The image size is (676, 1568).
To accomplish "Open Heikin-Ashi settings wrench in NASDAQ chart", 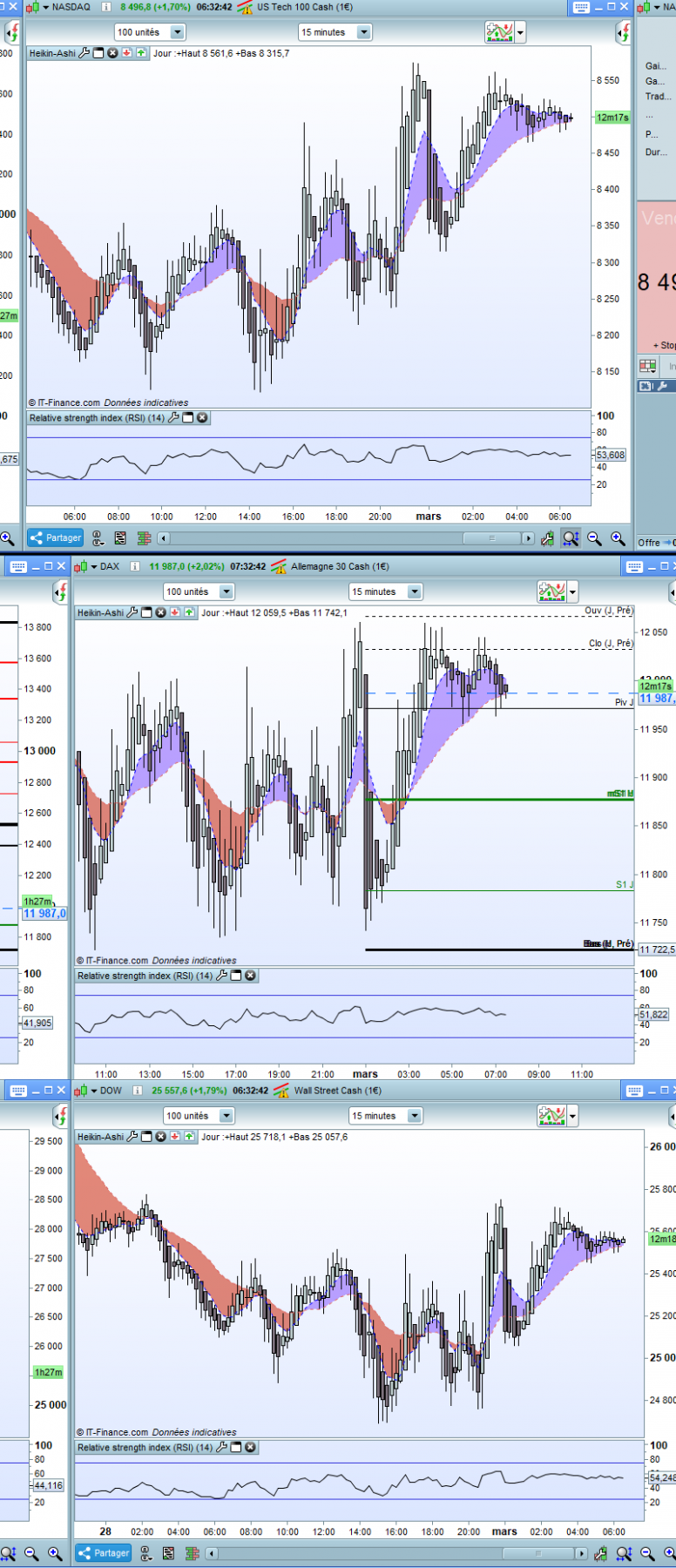I will pos(84,53).
